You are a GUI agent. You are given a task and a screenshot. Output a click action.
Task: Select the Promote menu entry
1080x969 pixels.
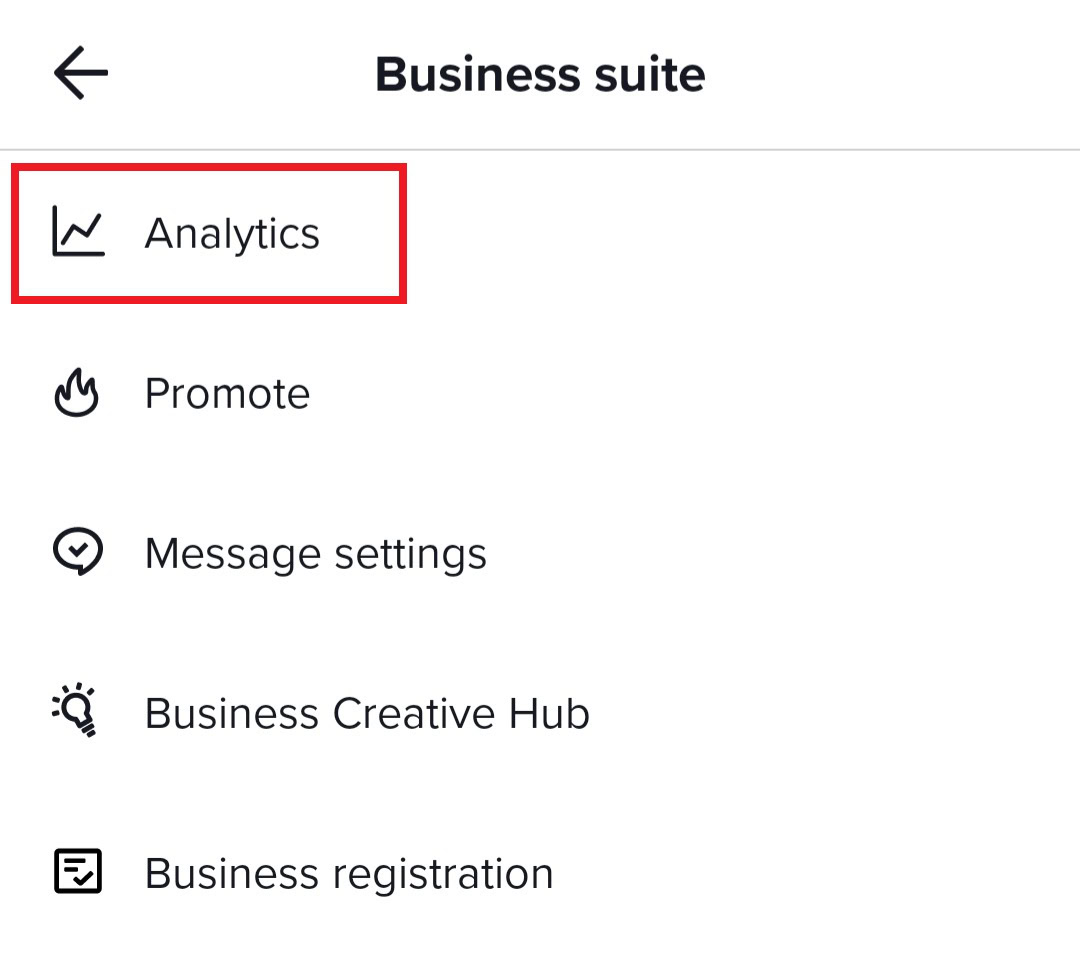[x=227, y=394]
